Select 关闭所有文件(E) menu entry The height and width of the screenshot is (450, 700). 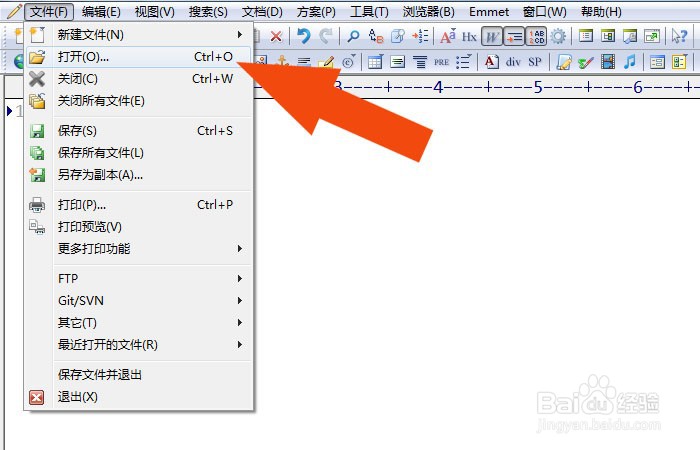(x=138, y=101)
